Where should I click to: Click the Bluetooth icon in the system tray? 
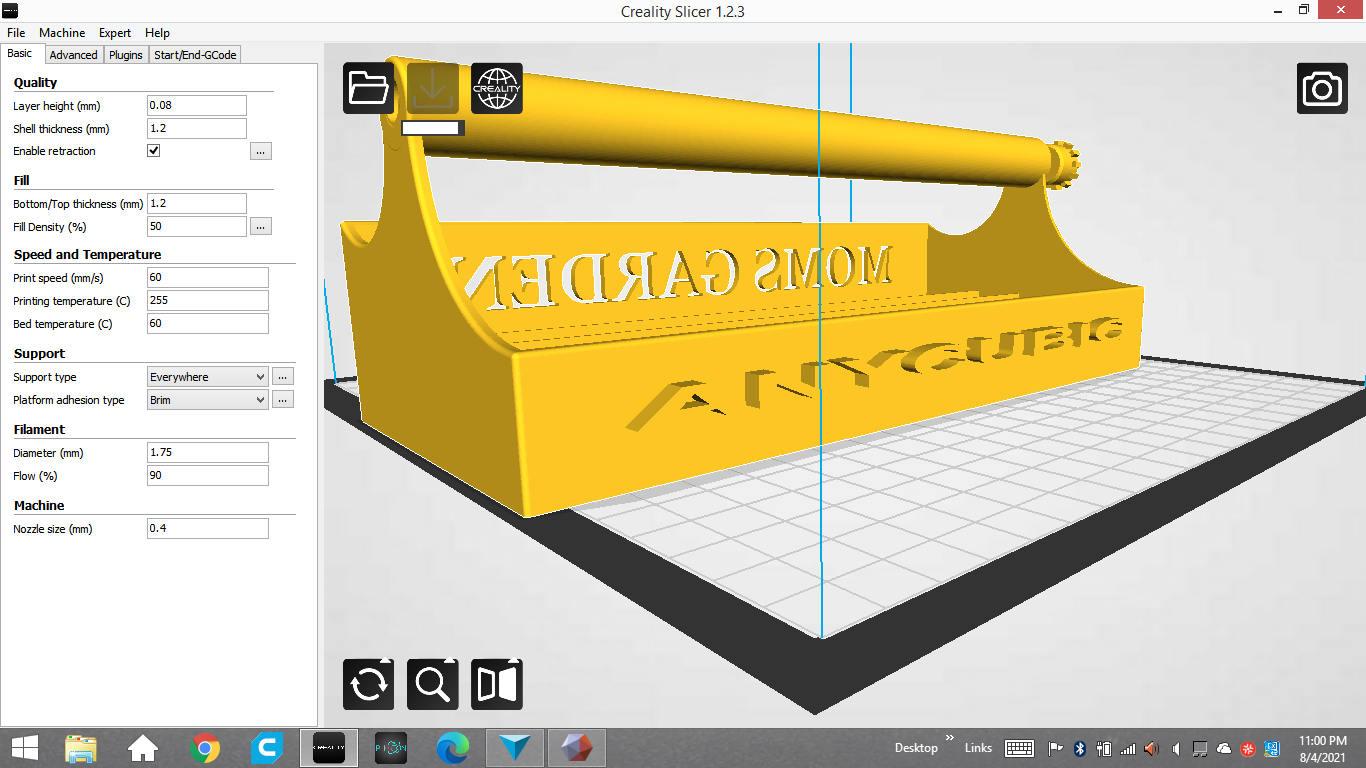tap(1080, 748)
